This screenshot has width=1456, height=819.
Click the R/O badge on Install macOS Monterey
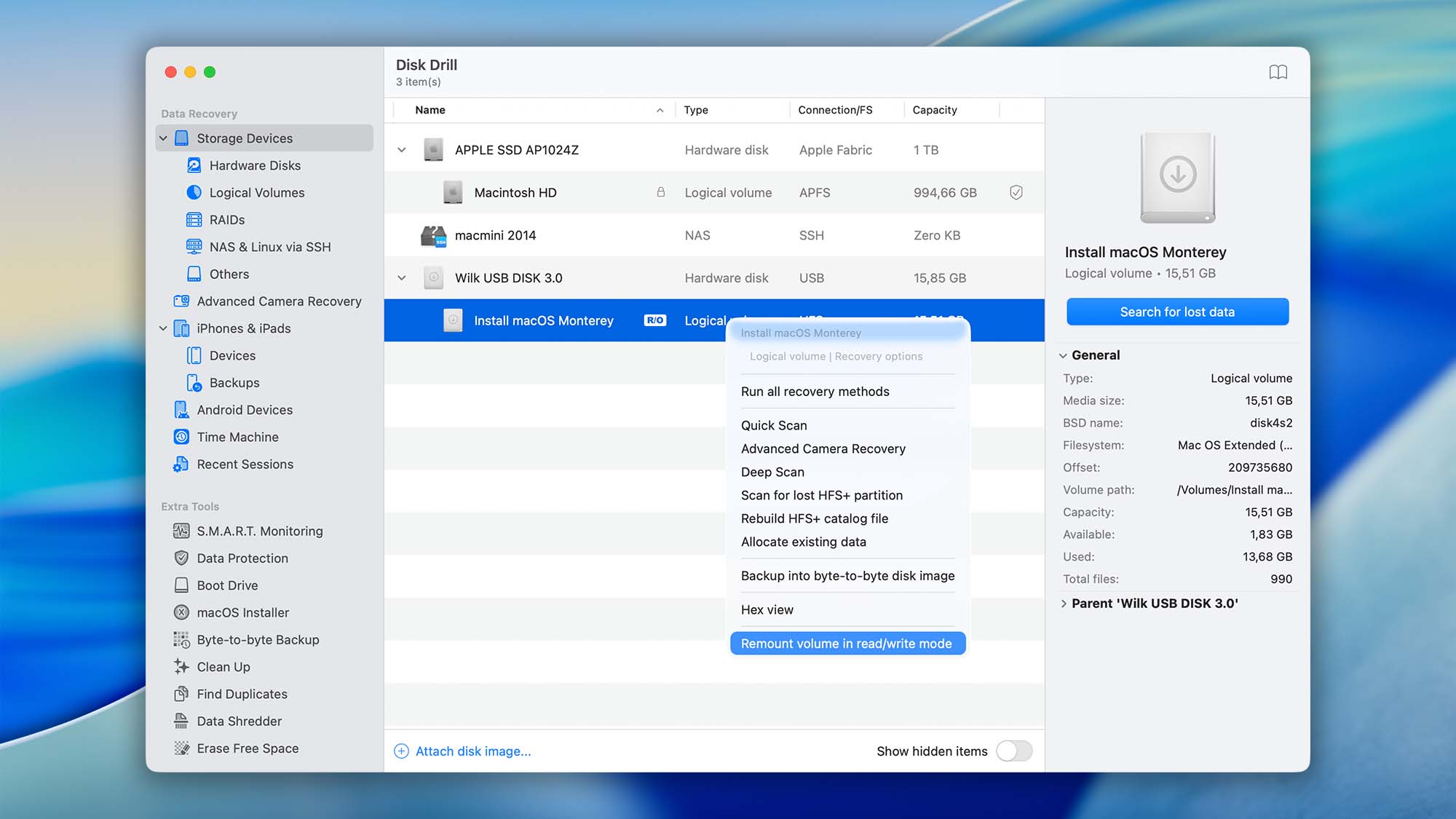coord(654,320)
